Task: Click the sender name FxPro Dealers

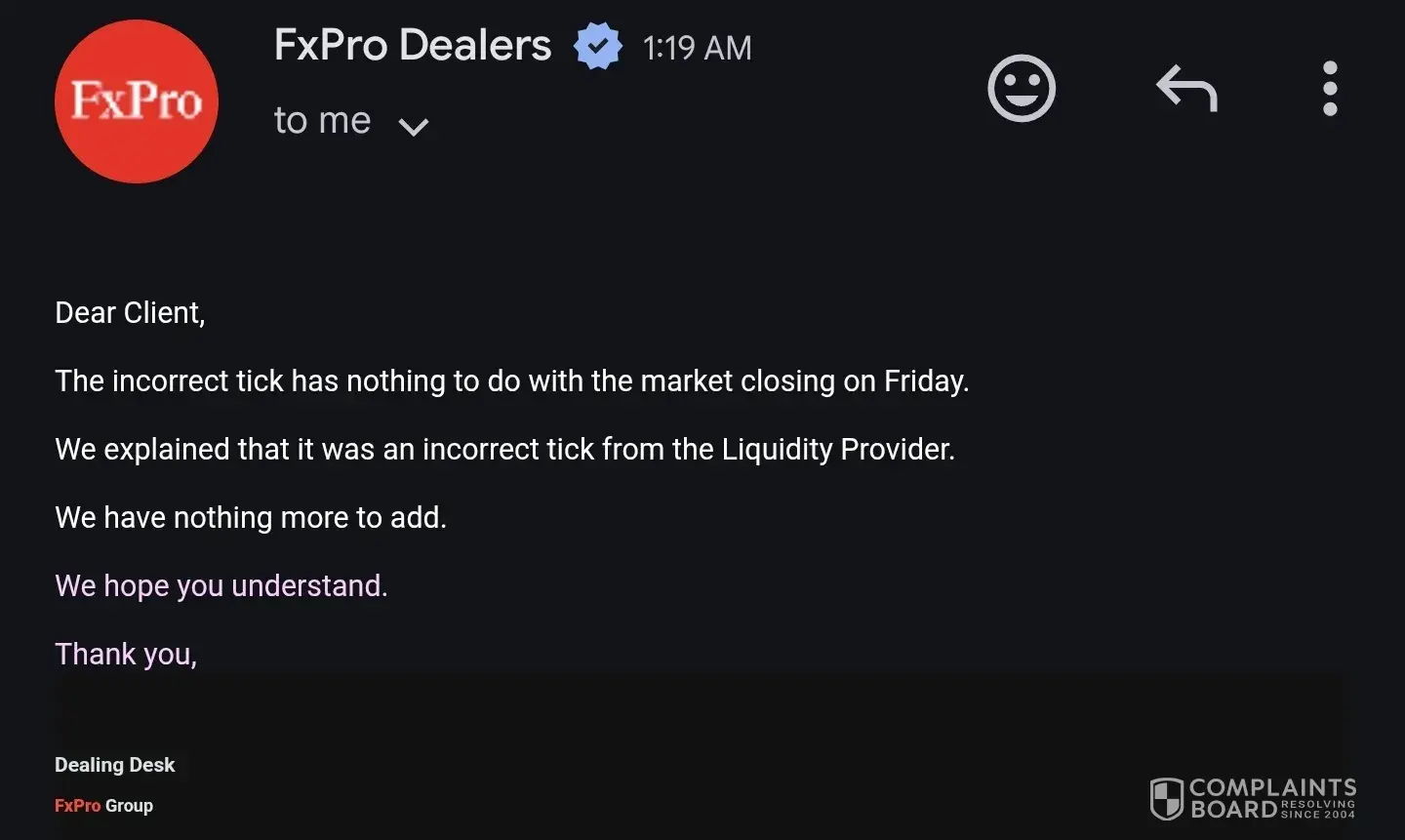Action: (413, 46)
